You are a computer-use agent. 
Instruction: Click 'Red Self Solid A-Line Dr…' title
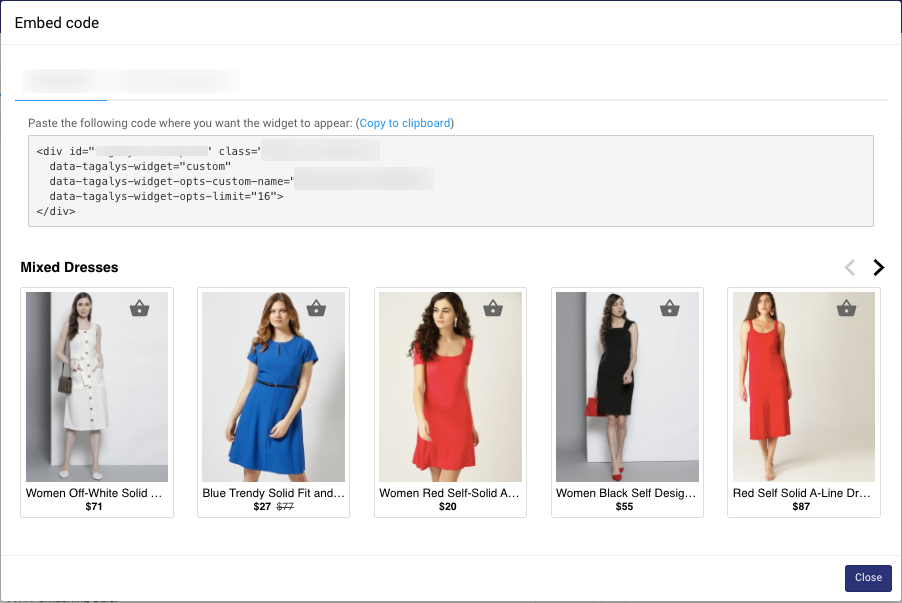click(x=801, y=493)
